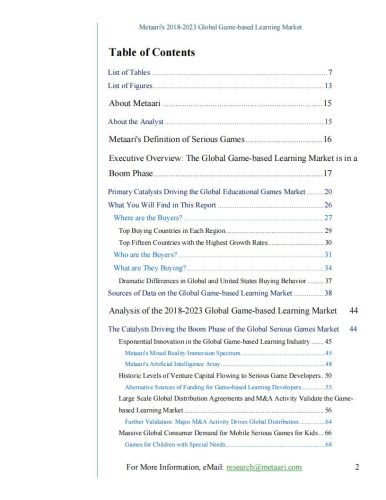
Task: Open Primary Catalysts Driving the Global Educational Games
Action: 220,192
